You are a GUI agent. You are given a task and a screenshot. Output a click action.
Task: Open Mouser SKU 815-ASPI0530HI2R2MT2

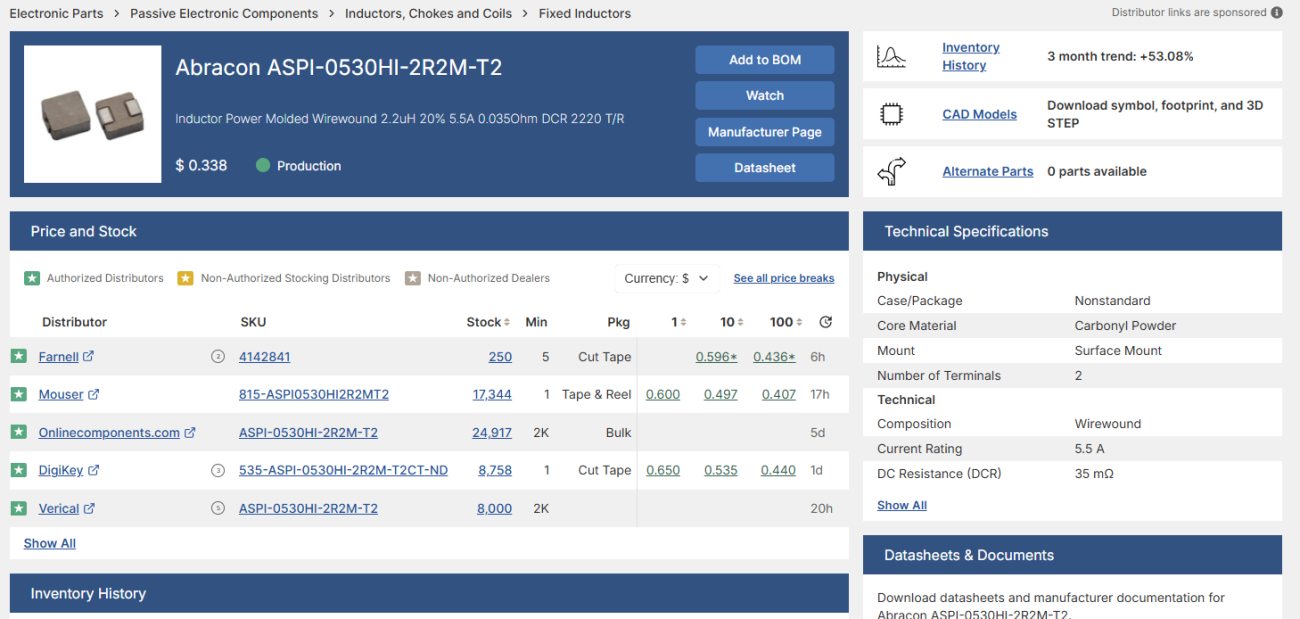(x=314, y=394)
